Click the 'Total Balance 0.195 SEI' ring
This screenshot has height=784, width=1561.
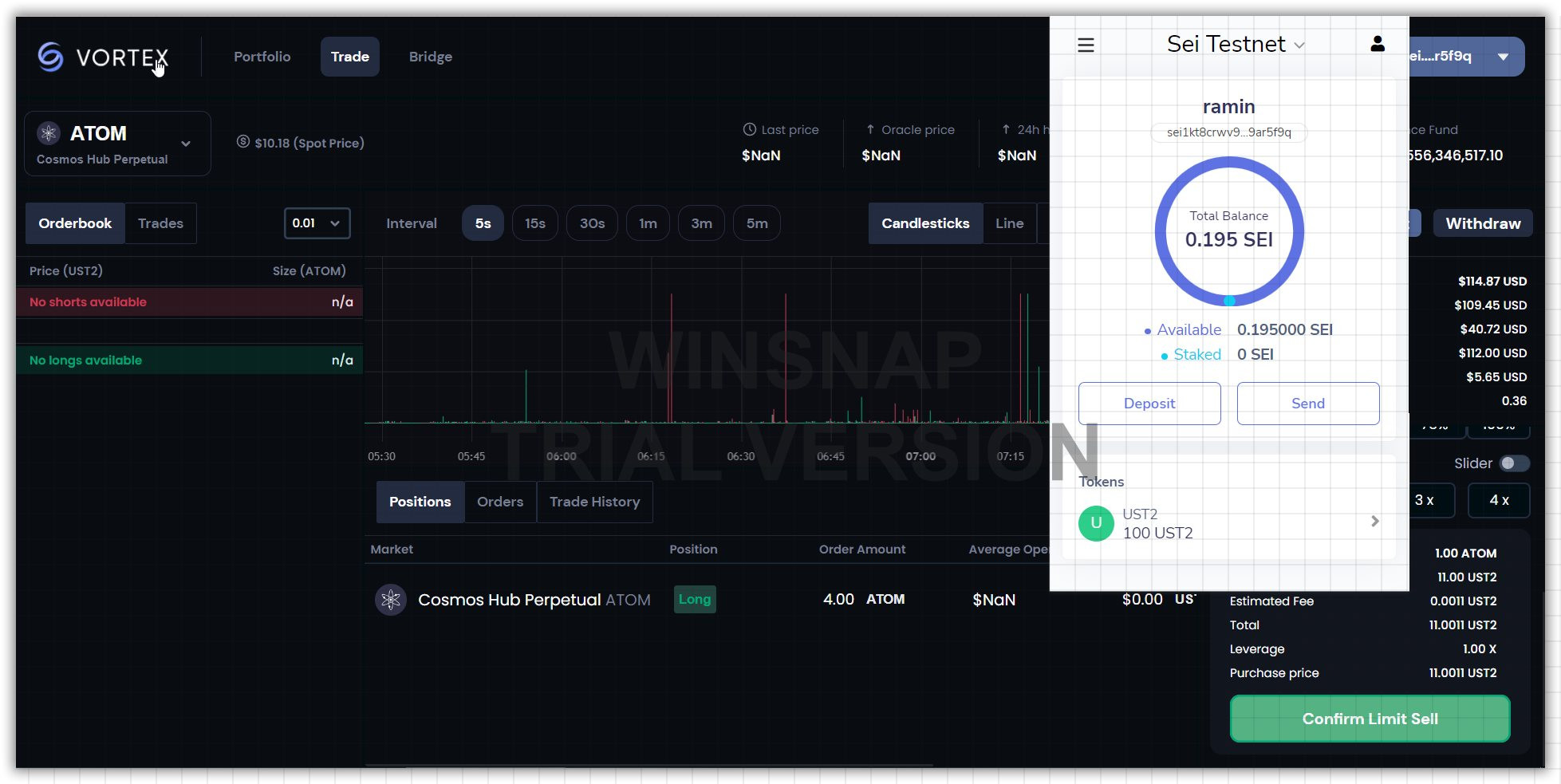coord(1229,231)
